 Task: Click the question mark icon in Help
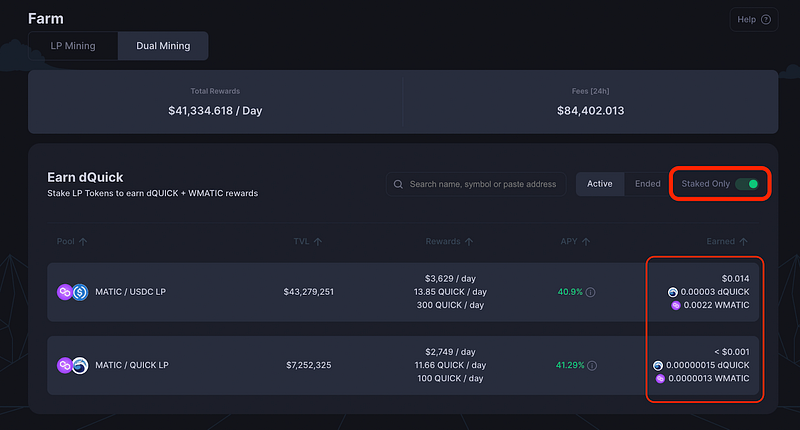766,19
